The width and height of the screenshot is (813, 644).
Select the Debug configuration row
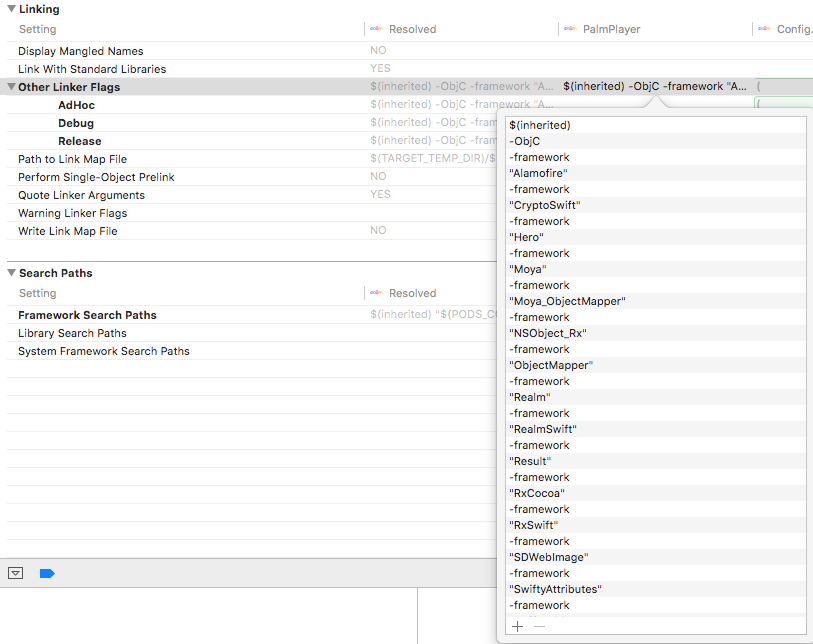pyautogui.click(x=76, y=123)
